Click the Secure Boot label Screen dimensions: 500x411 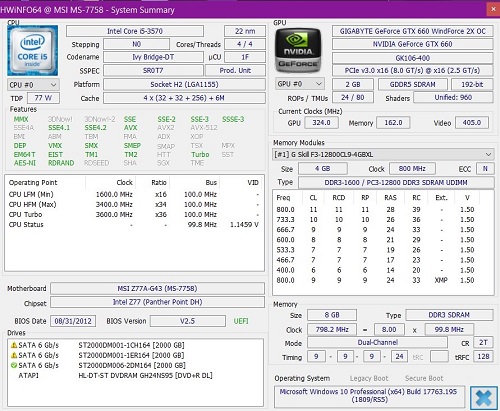(x=424, y=378)
